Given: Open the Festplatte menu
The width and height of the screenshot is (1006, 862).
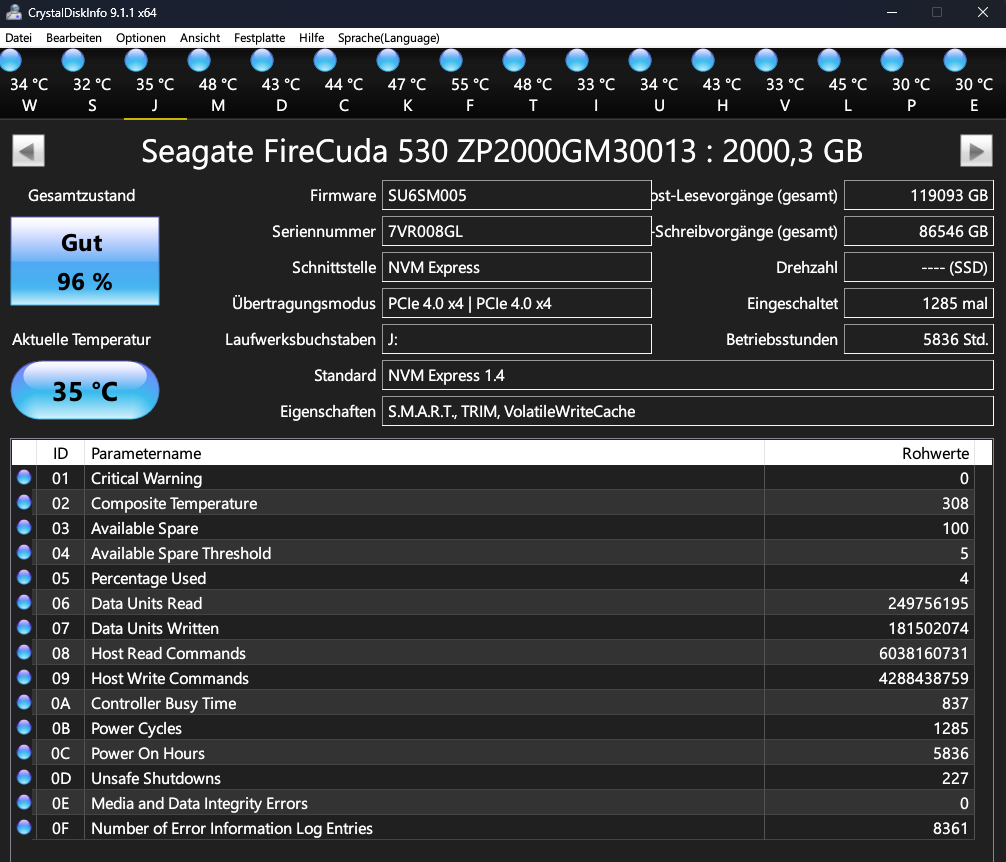Looking at the screenshot, I should (259, 38).
